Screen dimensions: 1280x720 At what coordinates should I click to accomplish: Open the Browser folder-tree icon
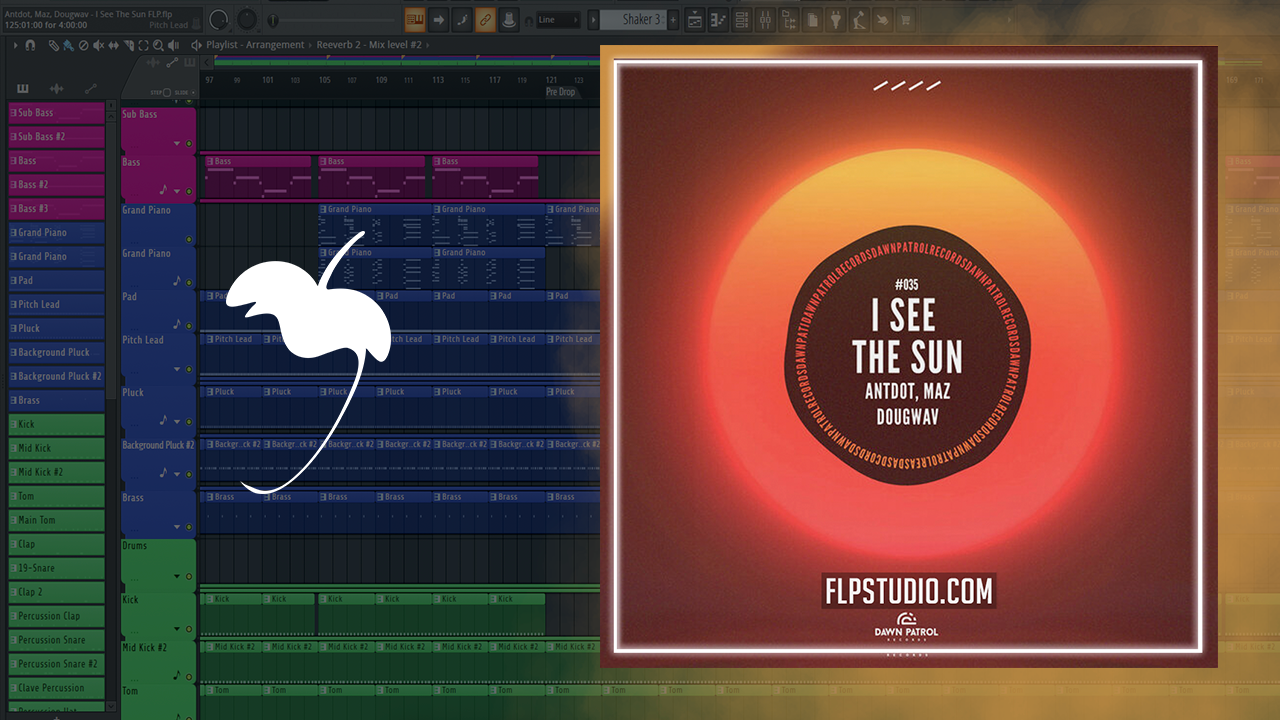click(788, 19)
